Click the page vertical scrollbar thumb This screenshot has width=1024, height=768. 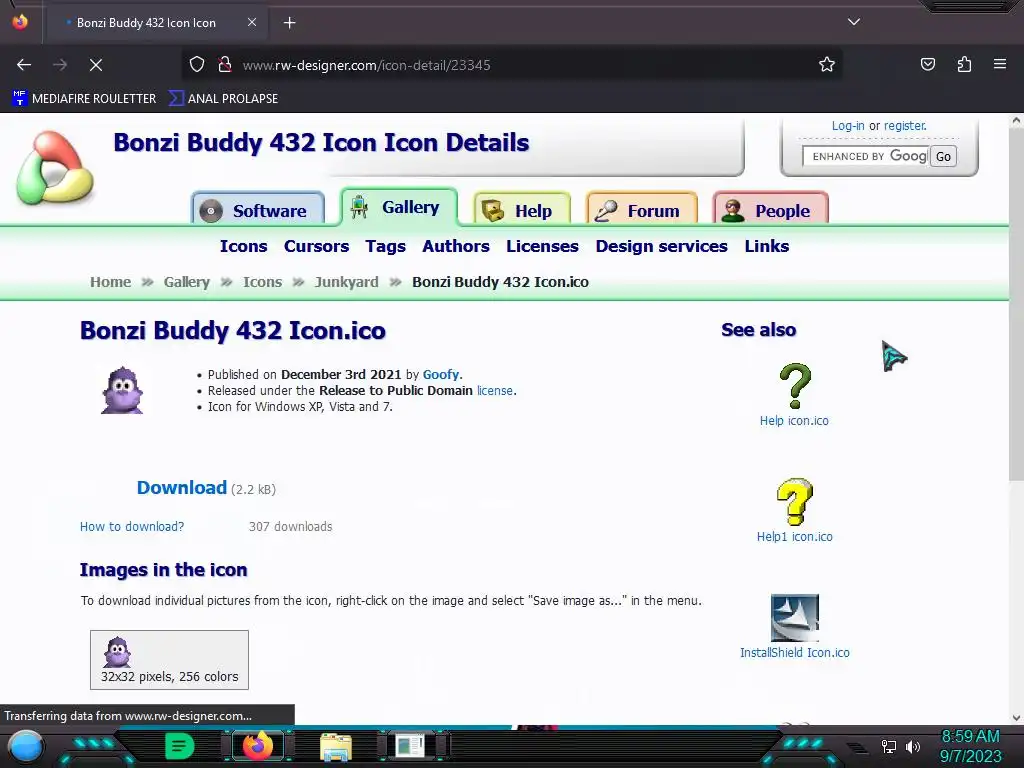tap(1016, 306)
